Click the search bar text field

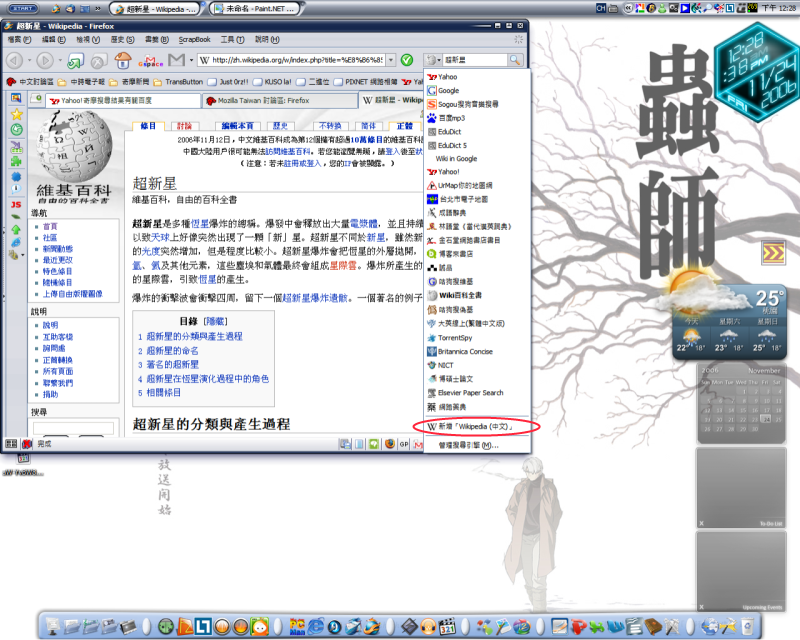click(x=475, y=60)
